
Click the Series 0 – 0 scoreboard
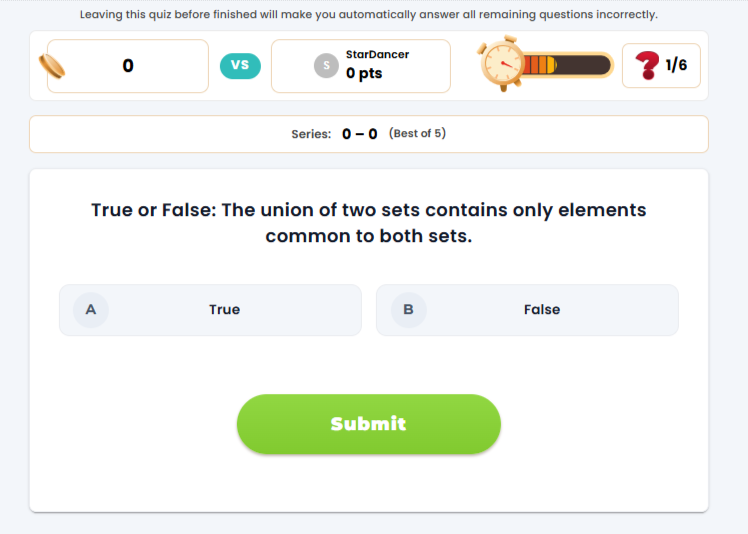[360, 134]
